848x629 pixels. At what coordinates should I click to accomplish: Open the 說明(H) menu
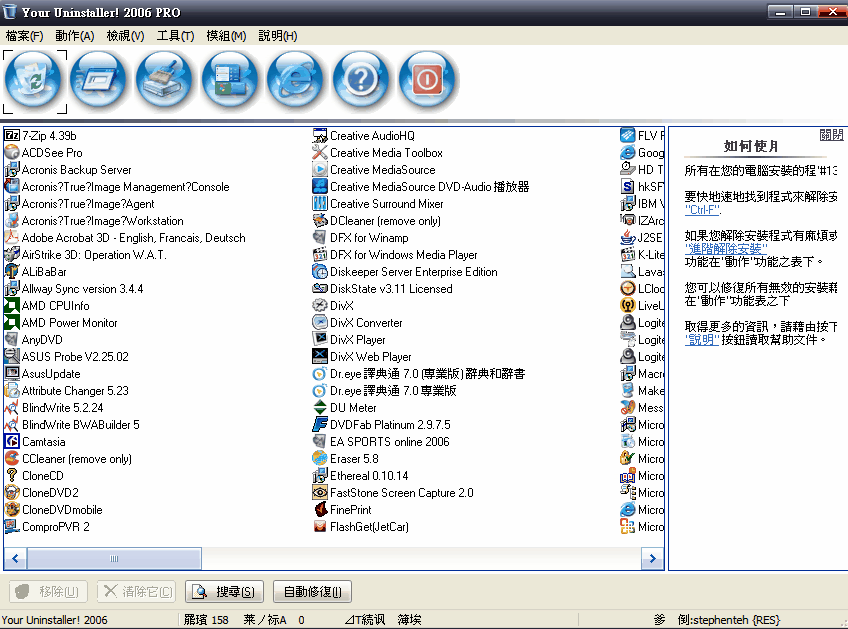[x=277, y=36]
